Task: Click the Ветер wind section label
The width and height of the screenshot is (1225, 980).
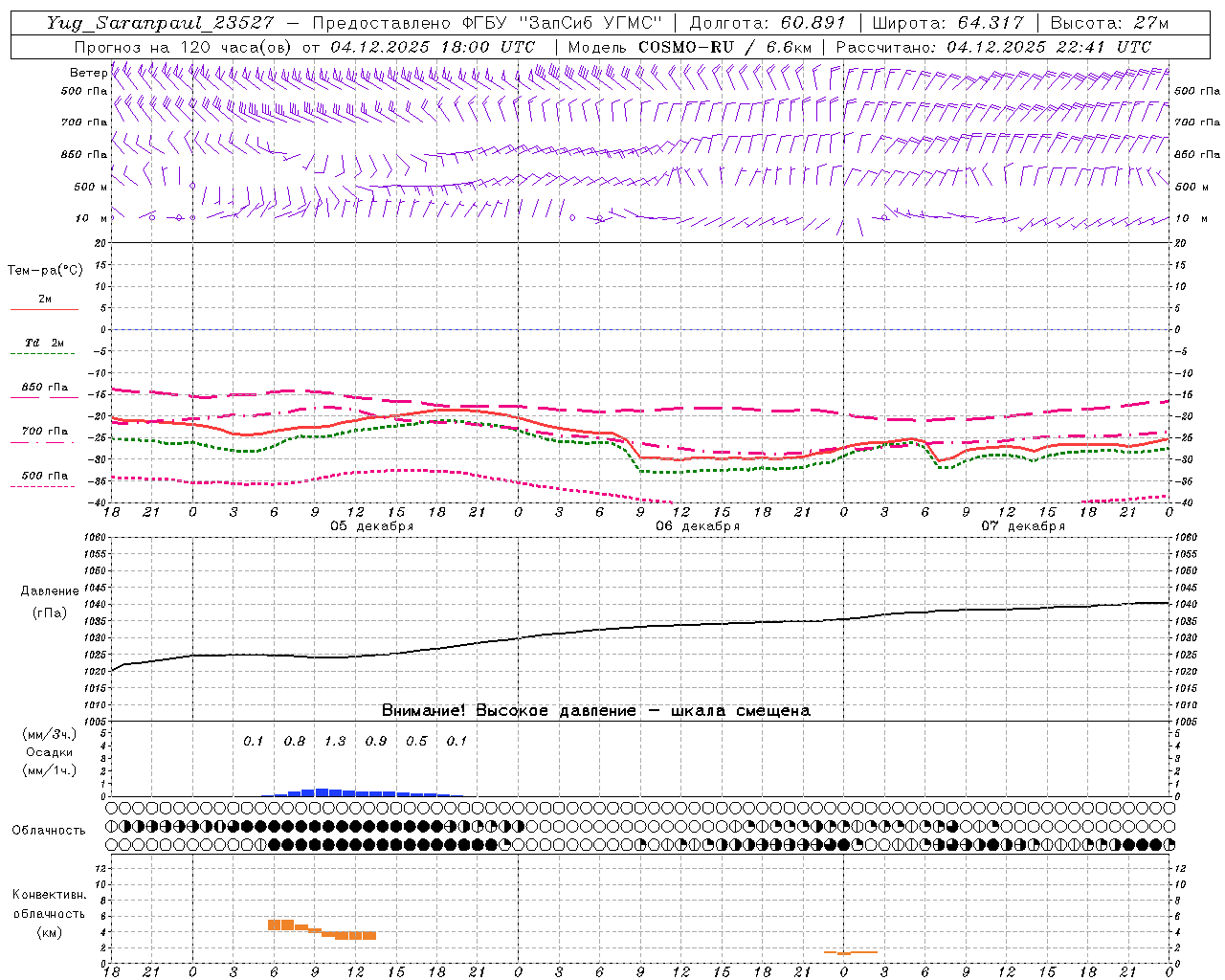Action: pos(88,73)
